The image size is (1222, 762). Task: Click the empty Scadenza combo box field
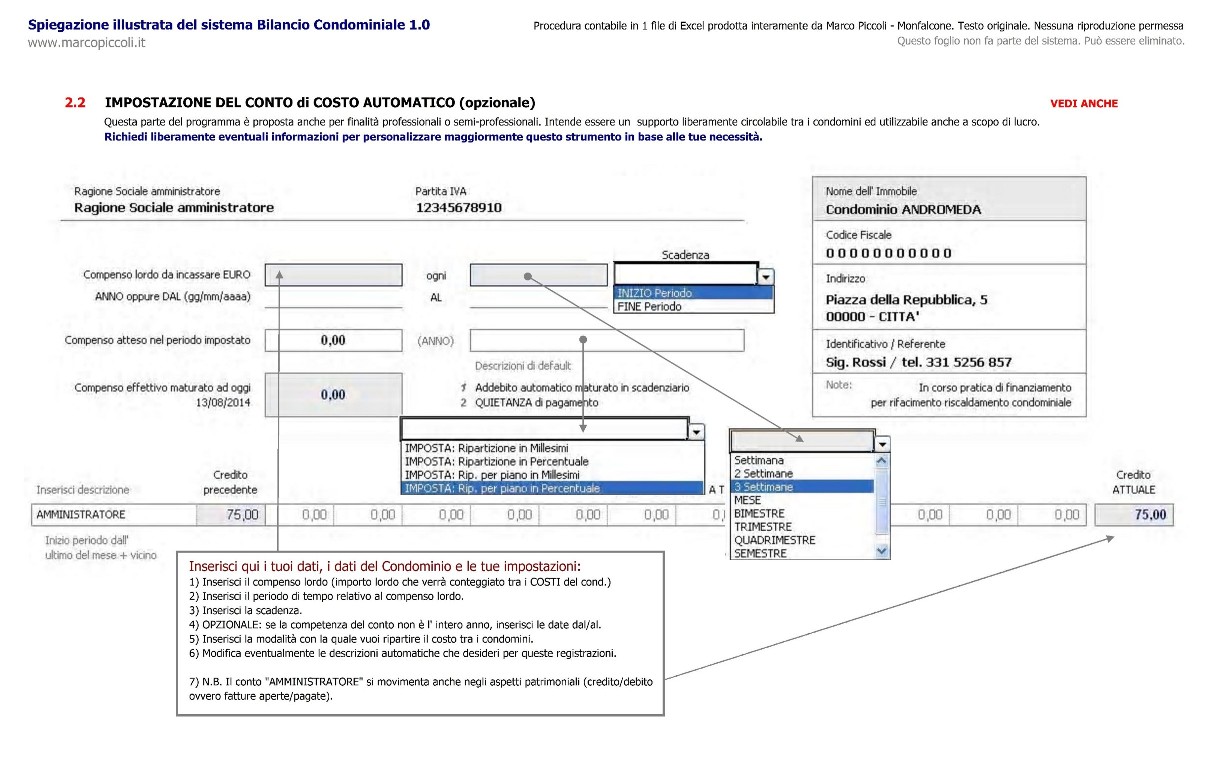686,275
